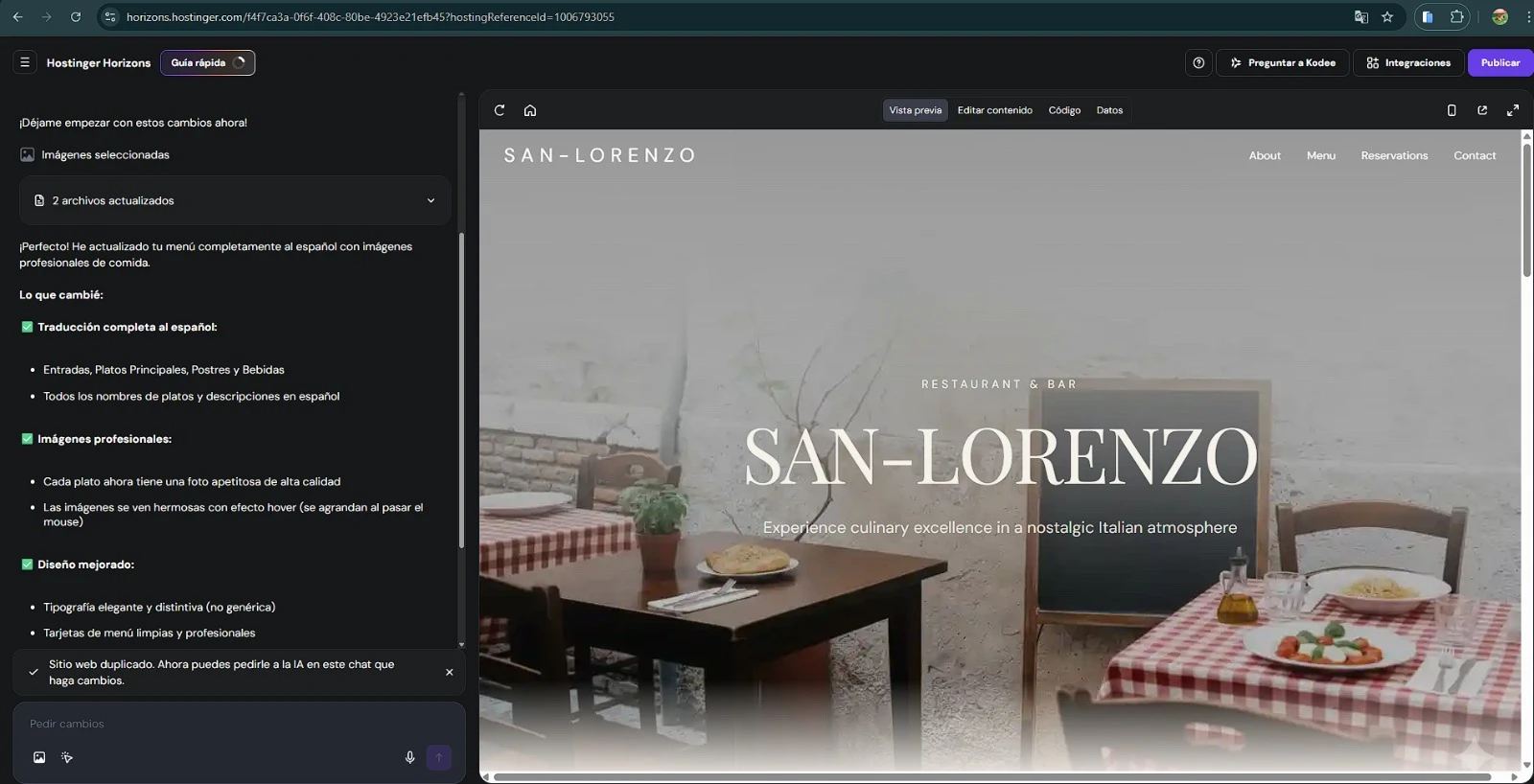Click the Reservations link in preview
Image resolution: width=1534 pixels, height=784 pixels.
[1394, 155]
